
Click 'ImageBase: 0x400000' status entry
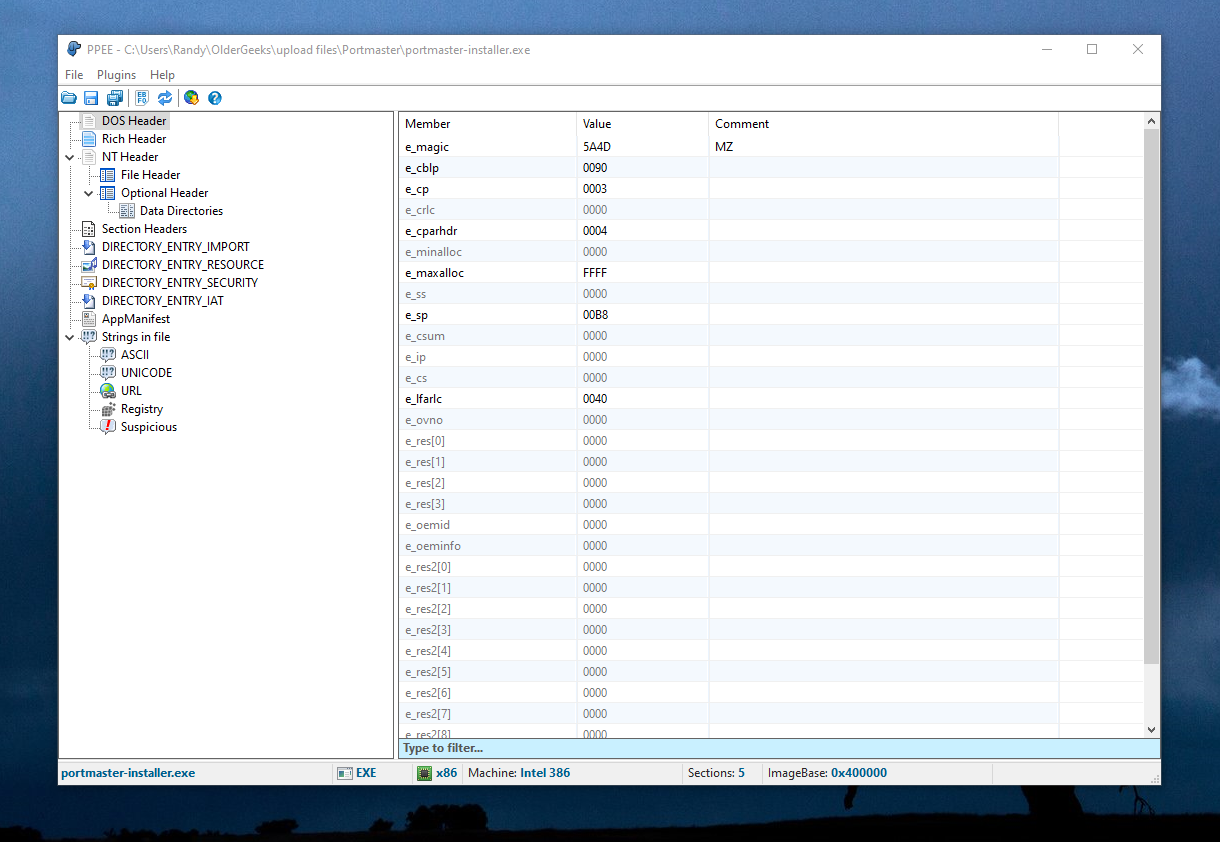(827, 773)
